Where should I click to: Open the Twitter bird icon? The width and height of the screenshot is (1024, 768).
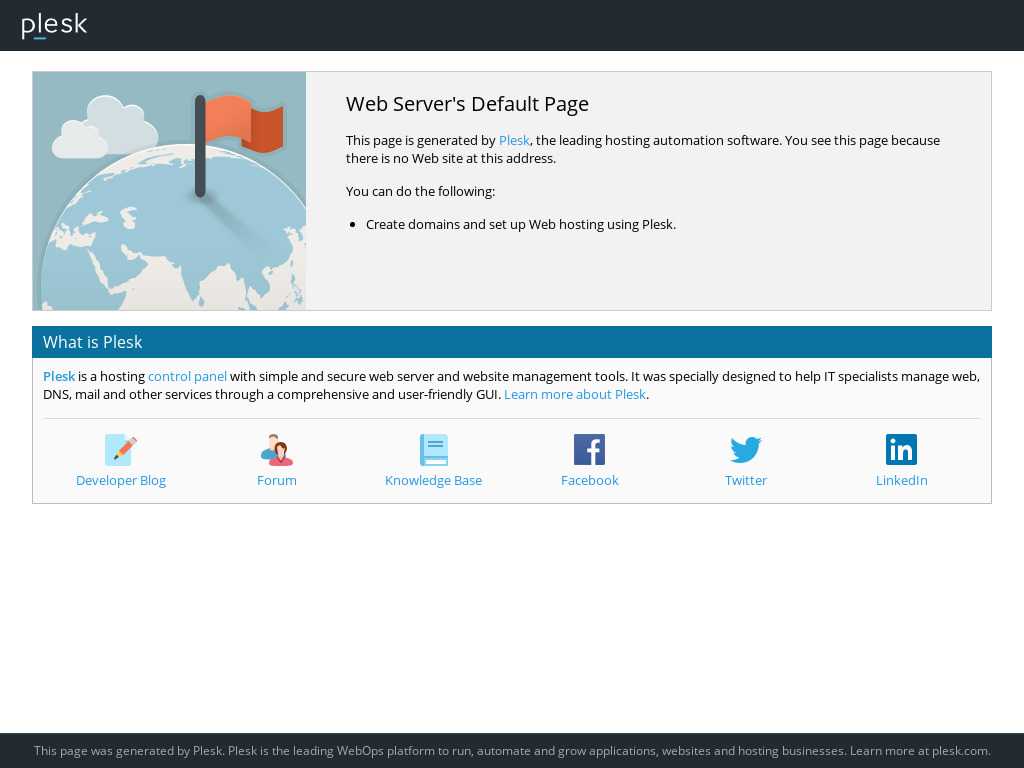click(746, 450)
